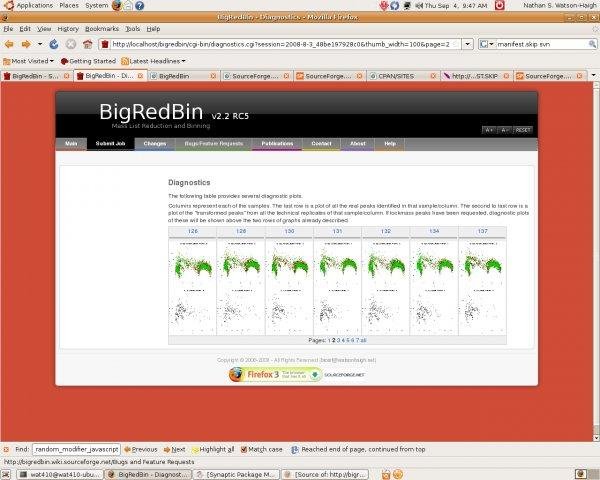Click the blue update tray icon
The image size is (600, 480).
pos(395,6)
